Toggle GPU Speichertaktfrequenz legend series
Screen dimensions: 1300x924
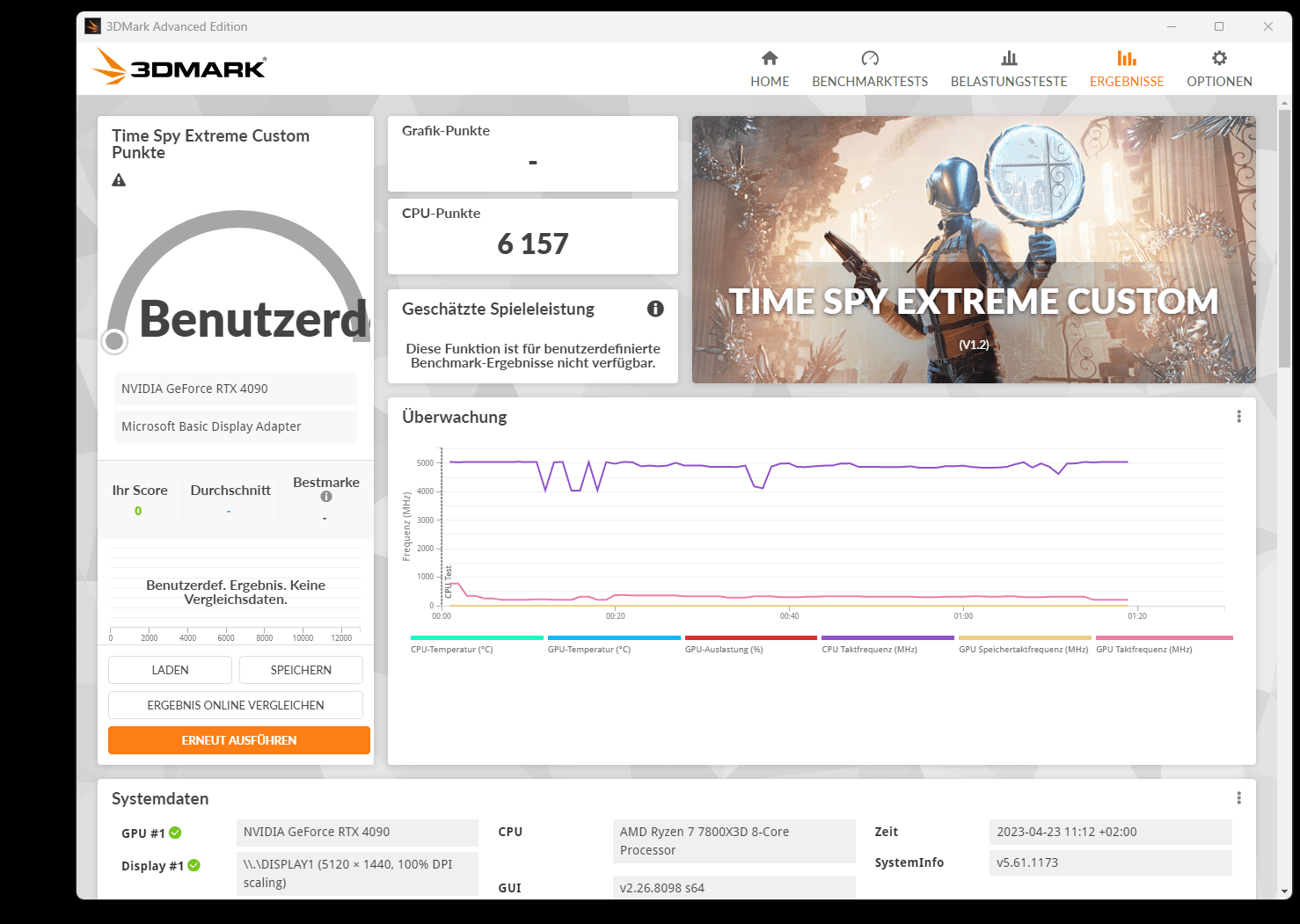(1025, 644)
